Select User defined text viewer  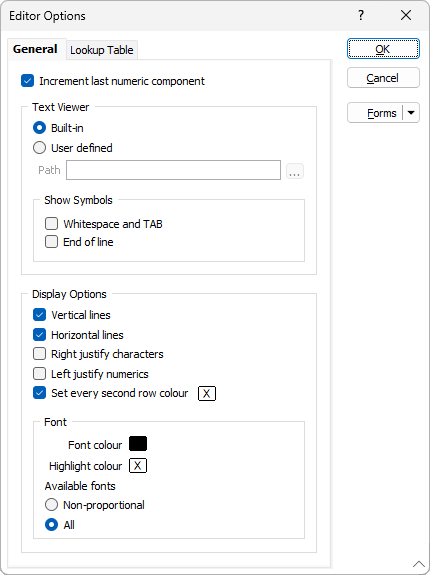40,148
